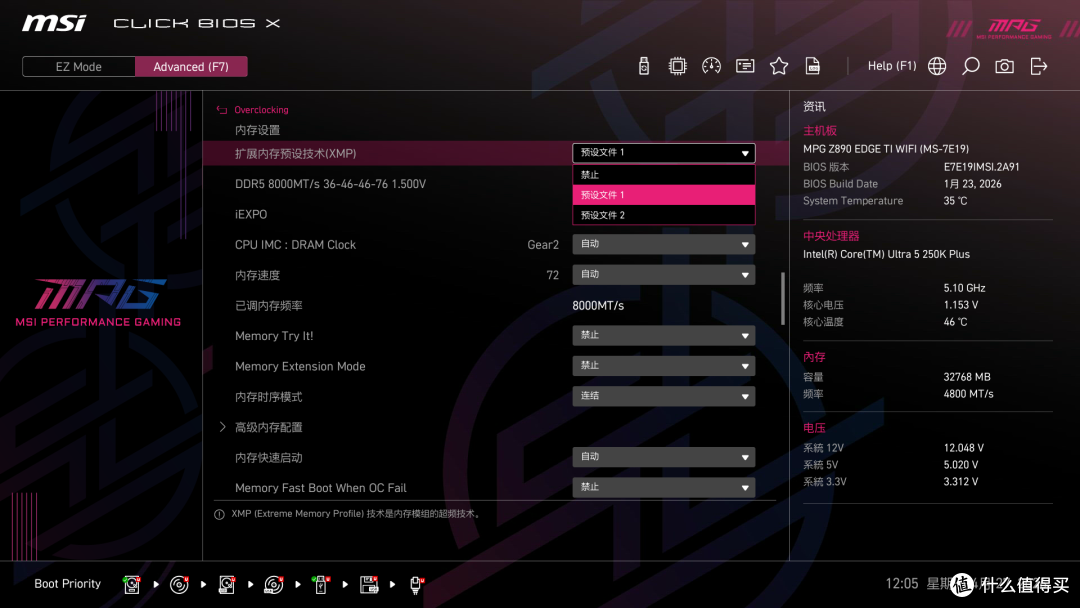Click the BIOS Build Date 1月 23, 2026
Image resolution: width=1080 pixels, height=608 pixels.
tap(973, 184)
